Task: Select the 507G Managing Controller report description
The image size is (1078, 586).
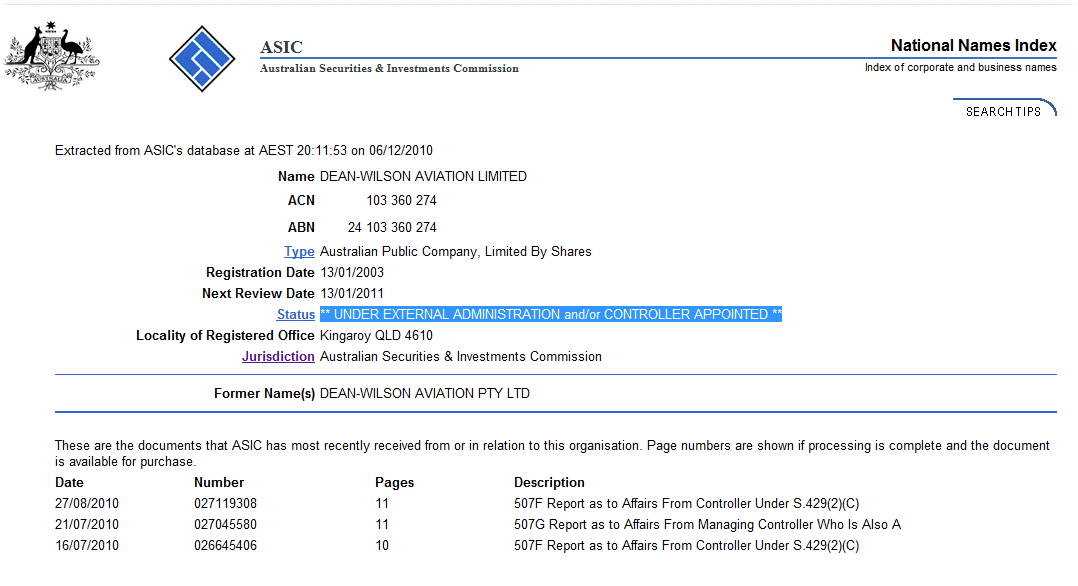Action: (707, 525)
